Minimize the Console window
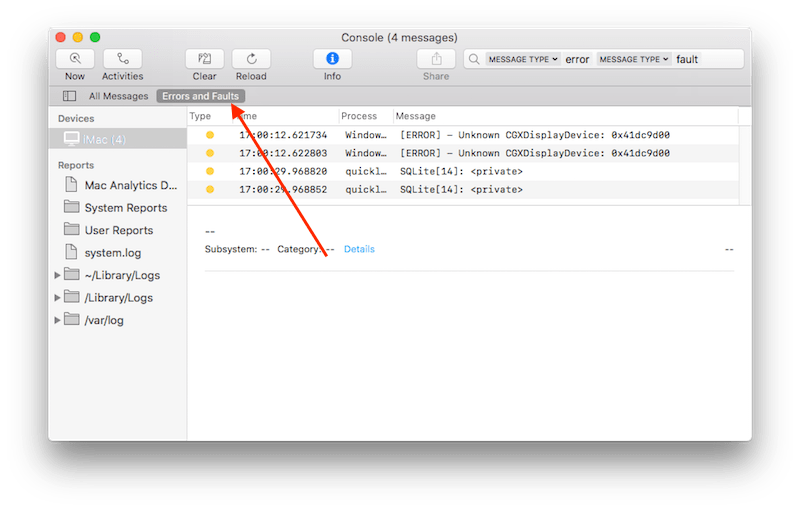This screenshot has width=800, height=510. 78,37
